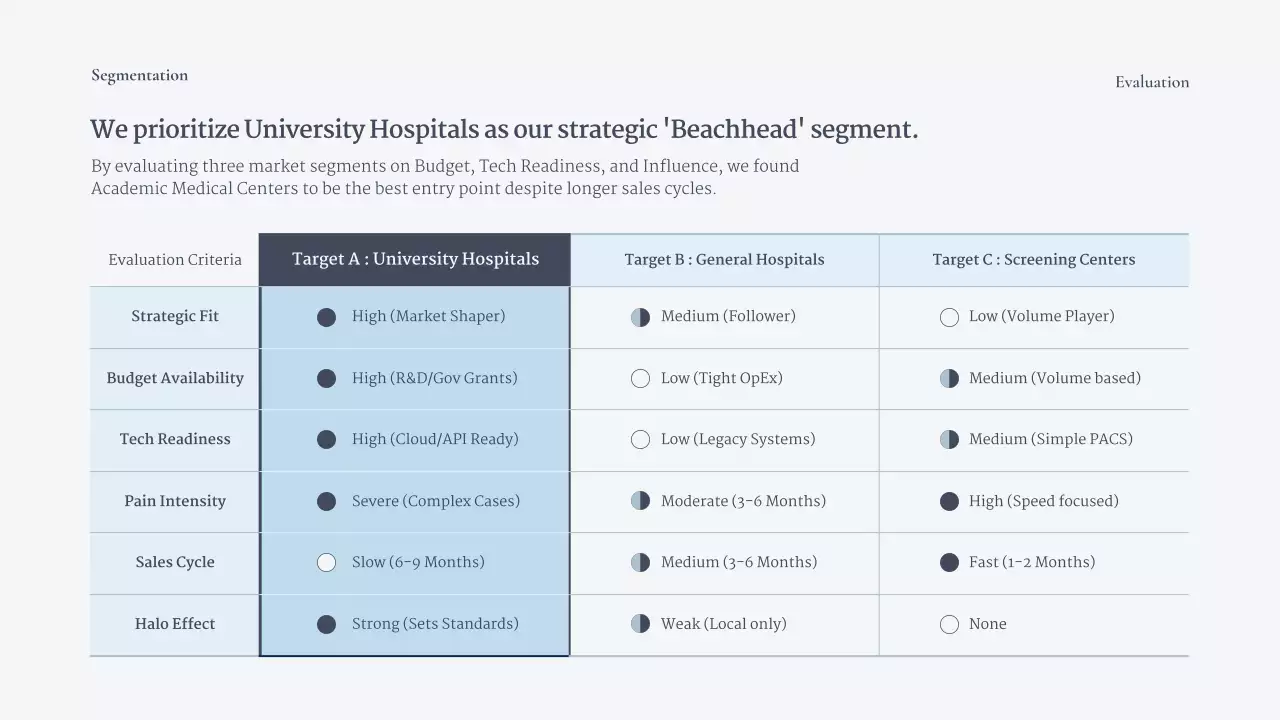Click the filled circle next to High (Speed focused)
Image resolution: width=1280 pixels, height=720 pixels.
pyautogui.click(x=949, y=501)
